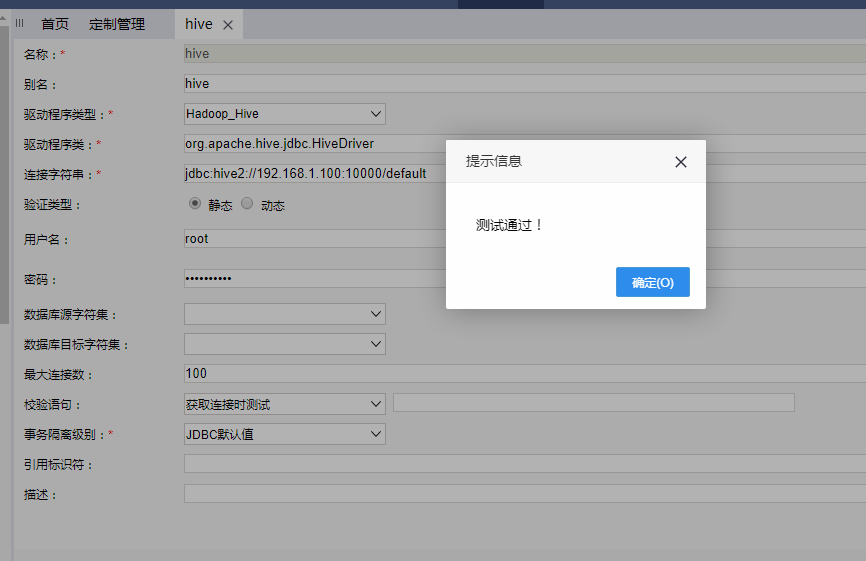Open the 驱动程序类型 Hadoop_Hive dropdown
The width and height of the screenshot is (866, 561).
284,114
